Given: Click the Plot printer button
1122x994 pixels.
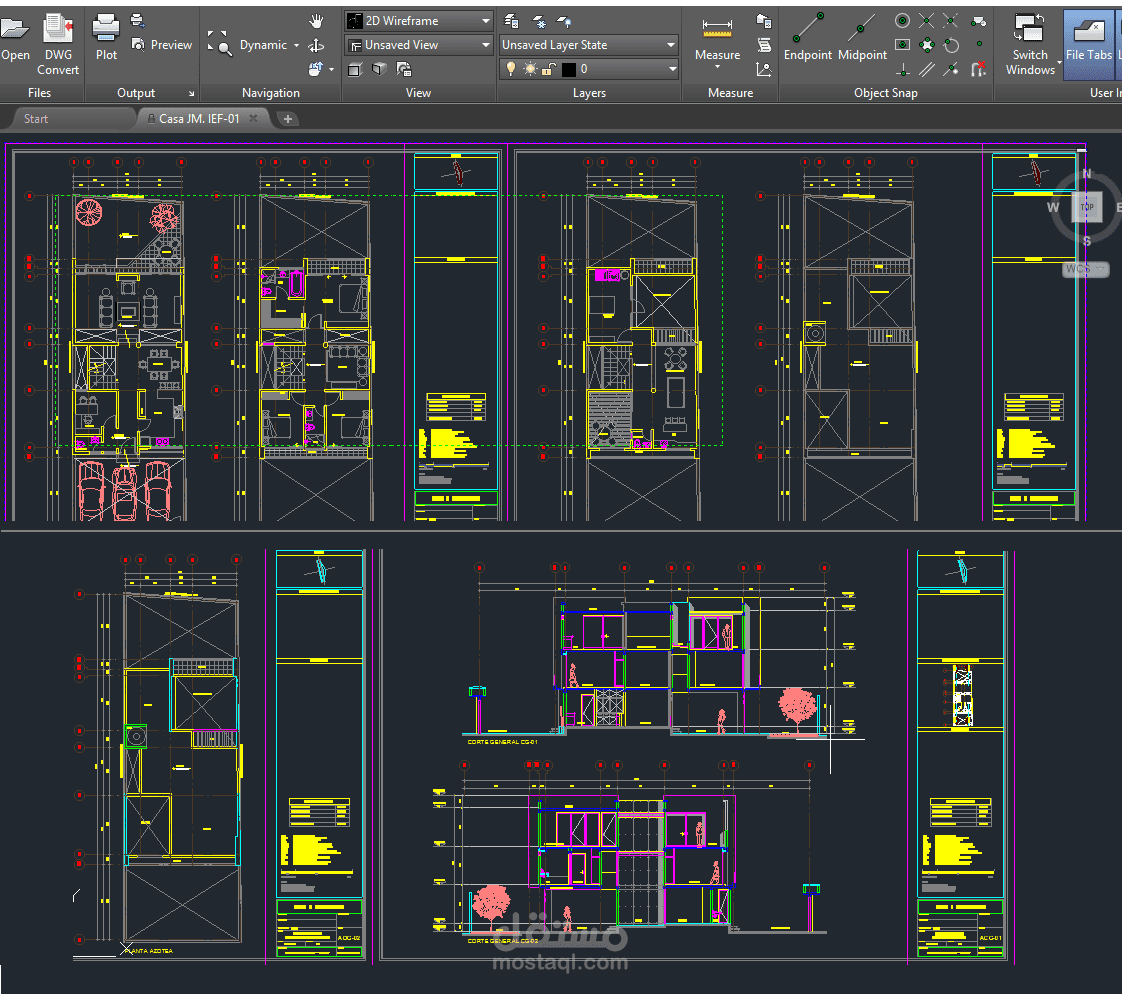Looking at the screenshot, I should pos(106,37).
